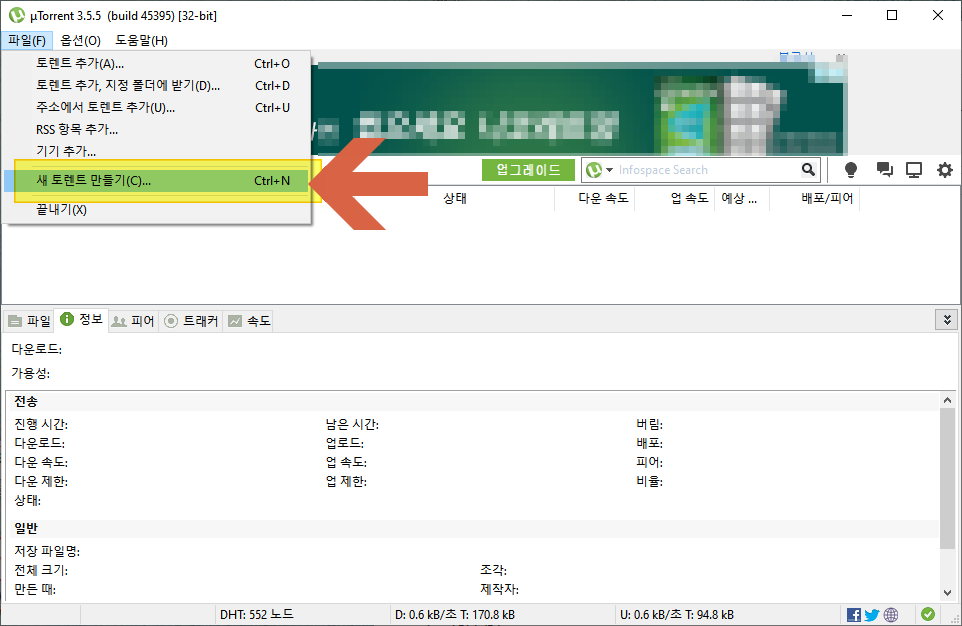Switch to the 파일 tab
Viewport: 962px width, 626px height.
29,321
